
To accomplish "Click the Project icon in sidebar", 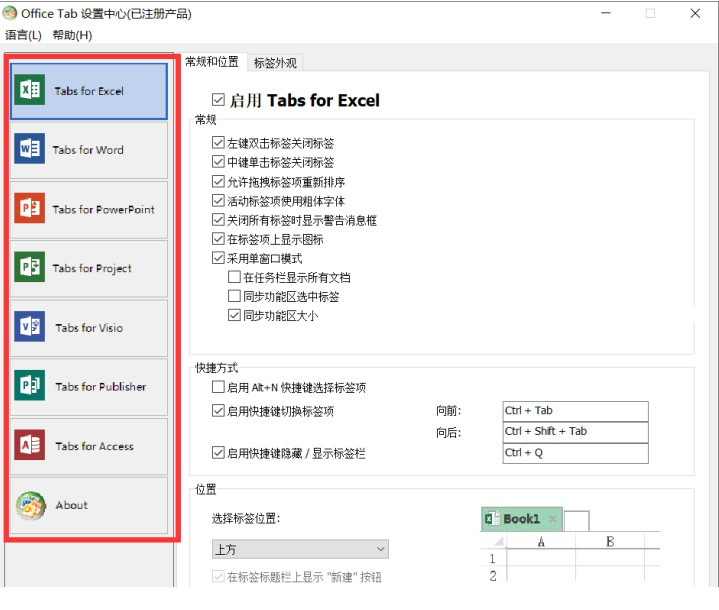I will click(29, 267).
